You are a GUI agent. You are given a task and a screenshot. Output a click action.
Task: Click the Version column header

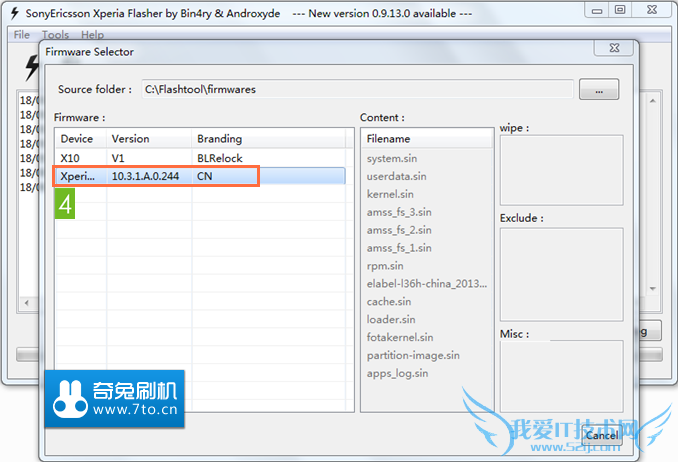pyautogui.click(x=149, y=139)
